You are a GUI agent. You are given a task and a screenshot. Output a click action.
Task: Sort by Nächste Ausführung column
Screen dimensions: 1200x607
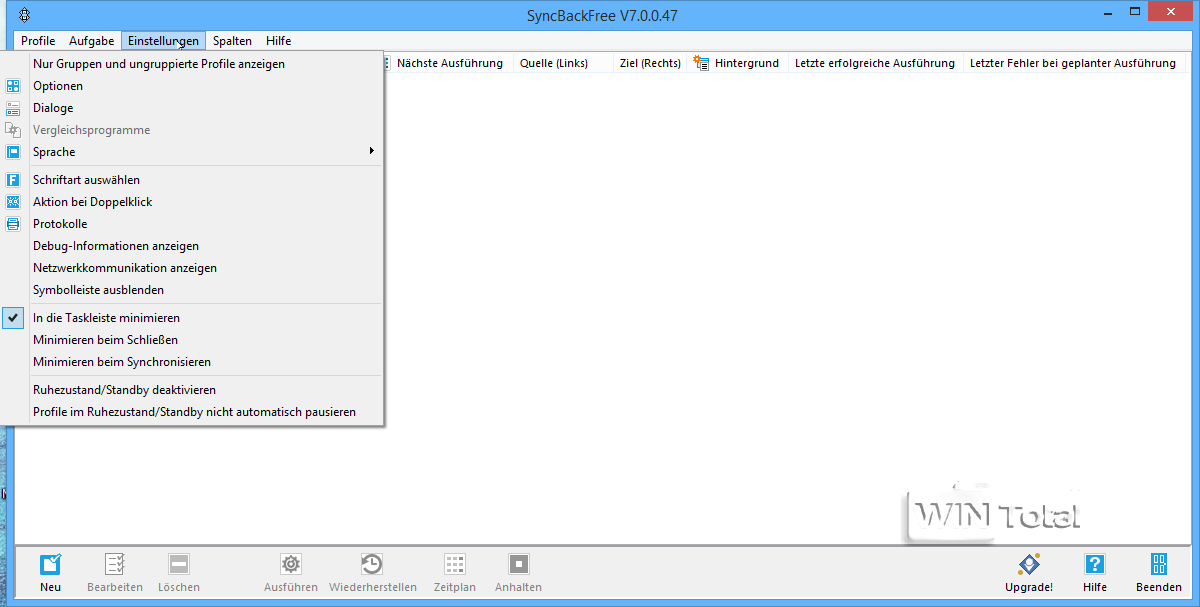(x=449, y=63)
